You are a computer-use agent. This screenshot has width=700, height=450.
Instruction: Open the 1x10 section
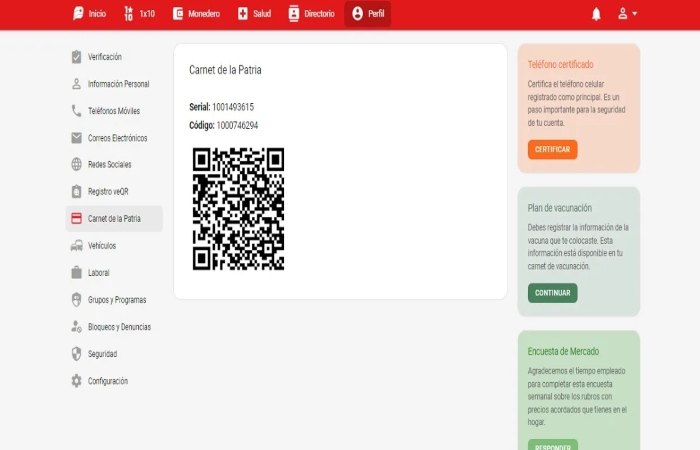tap(139, 14)
